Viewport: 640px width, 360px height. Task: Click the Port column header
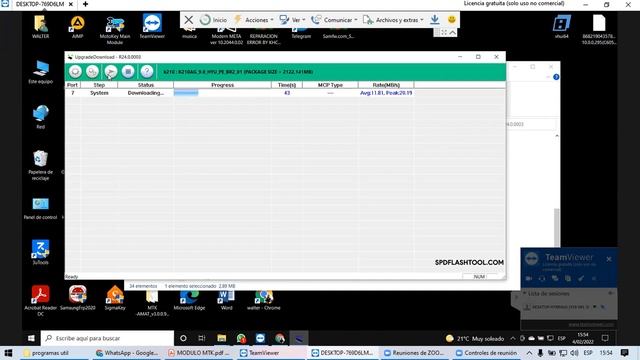pyautogui.click(x=73, y=85)
